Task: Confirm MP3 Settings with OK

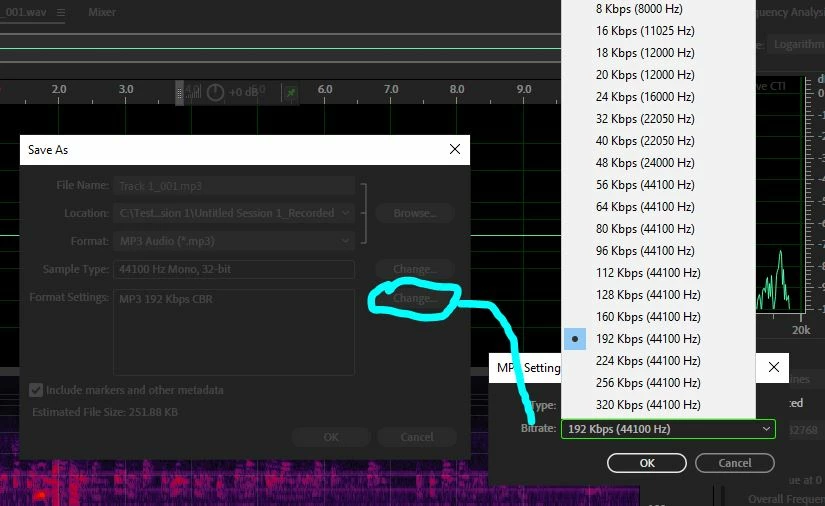Action: [647, 463]
